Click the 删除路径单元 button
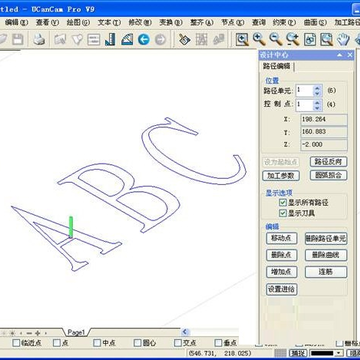This screenshot has width=360, height=360. (x=326, y=238)
